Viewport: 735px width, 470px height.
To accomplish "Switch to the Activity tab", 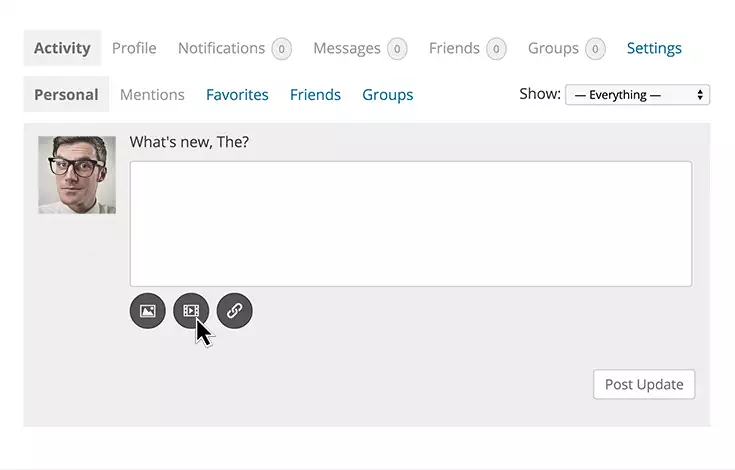I will point(62,48).
